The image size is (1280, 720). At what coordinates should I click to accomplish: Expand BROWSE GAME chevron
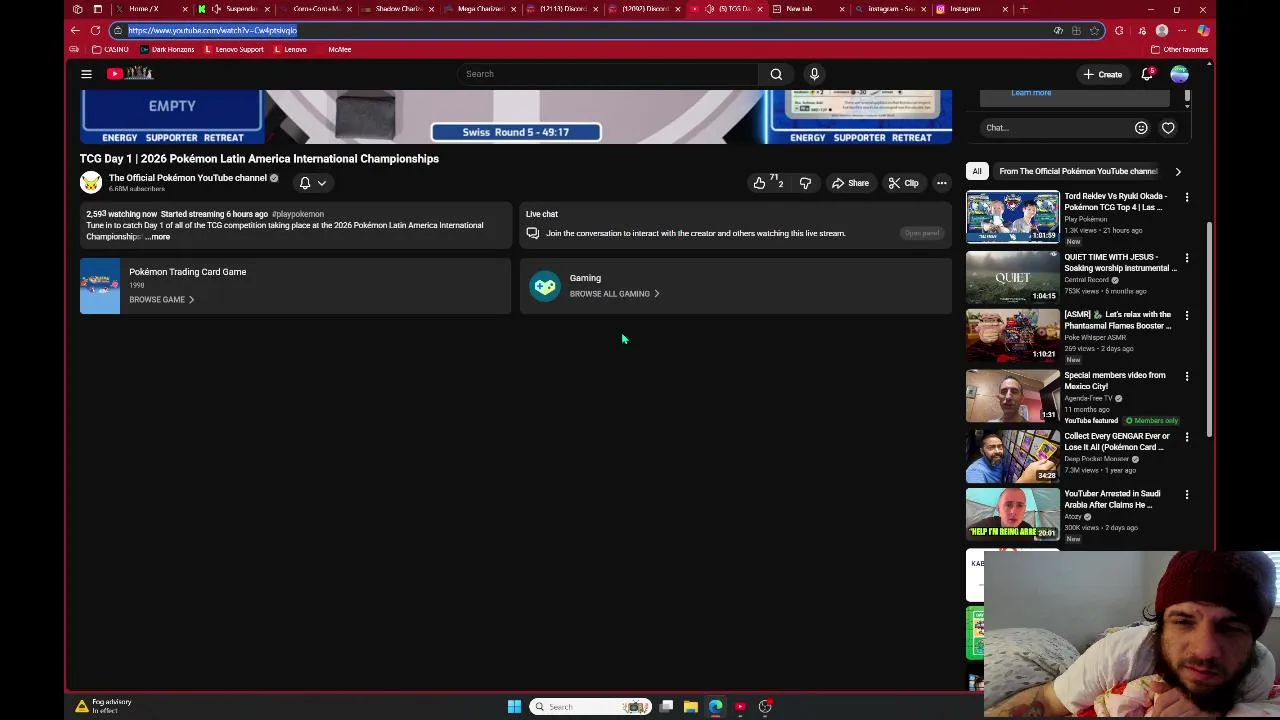(191, 300)
